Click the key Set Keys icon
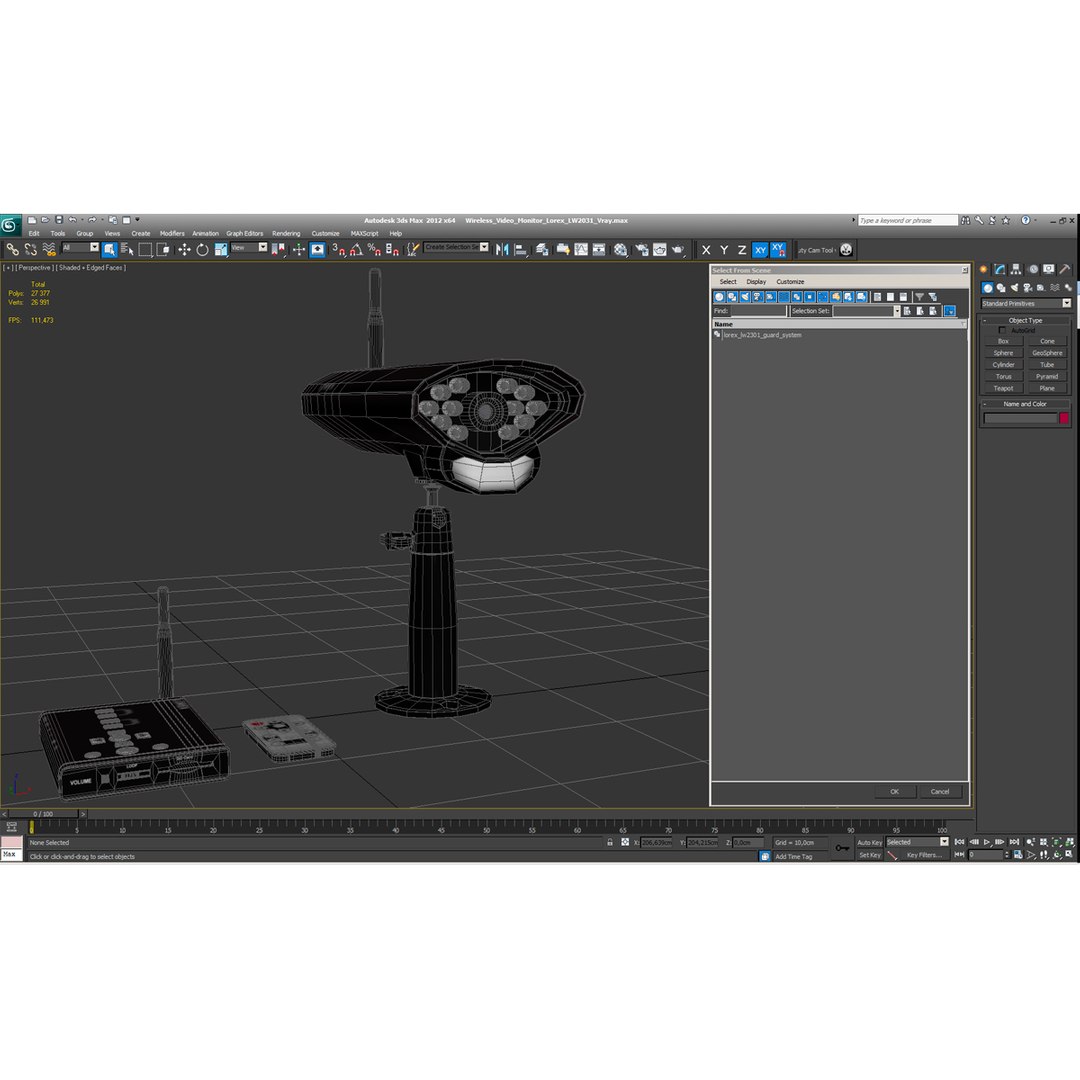The width and height of the screenshot is (1080, 1080). coord(842,848)
